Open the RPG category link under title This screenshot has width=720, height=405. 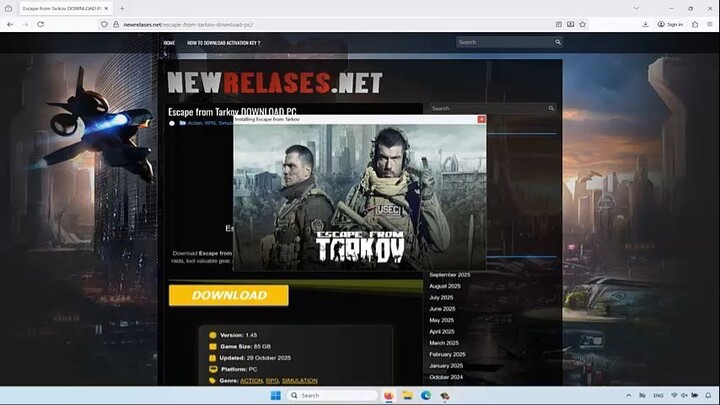tap(210, 123)
